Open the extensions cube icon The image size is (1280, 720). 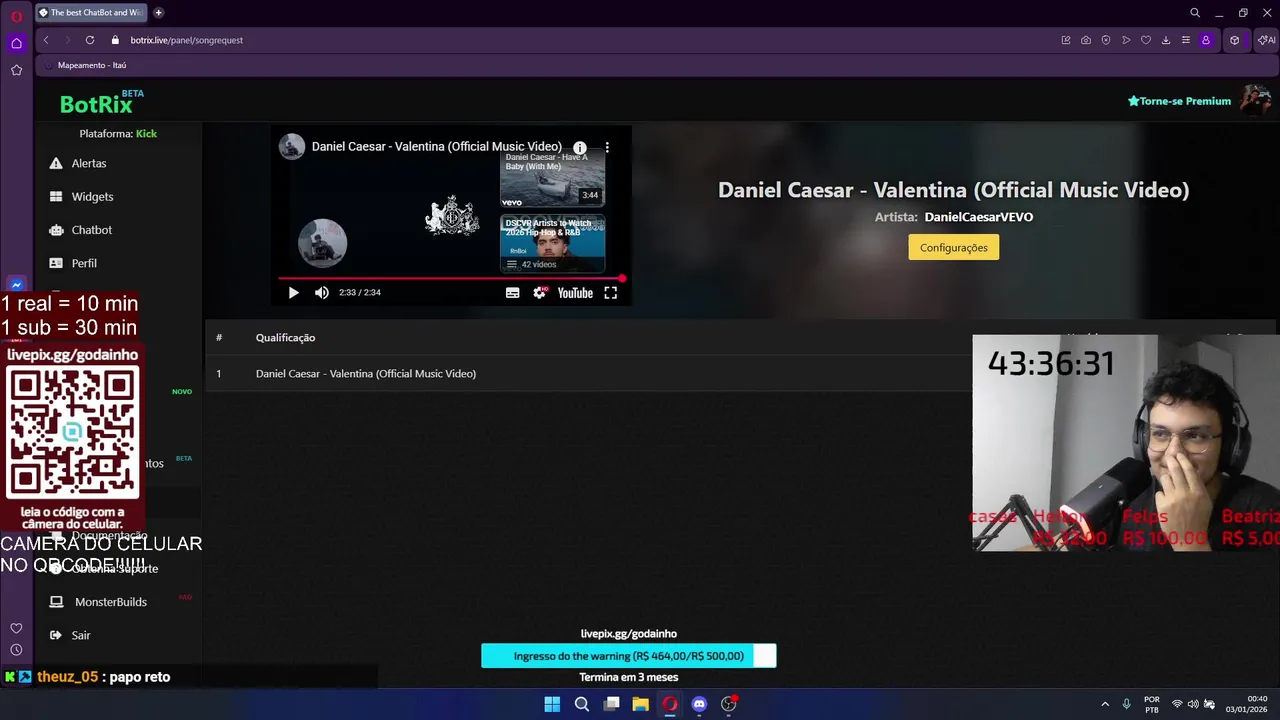point(1235,40)
